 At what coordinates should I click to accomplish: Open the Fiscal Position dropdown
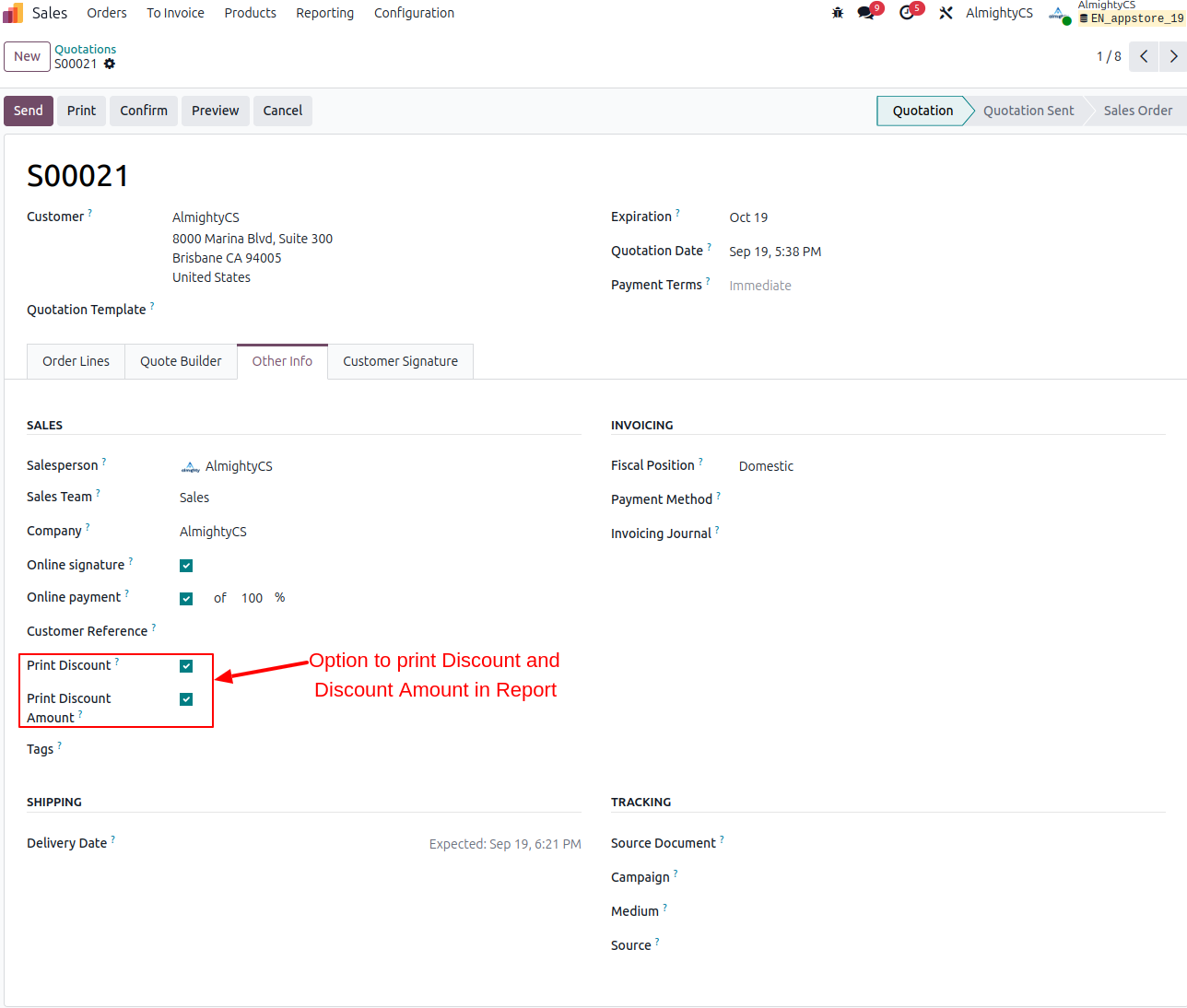pyautogui.click(x=829, y=466)
